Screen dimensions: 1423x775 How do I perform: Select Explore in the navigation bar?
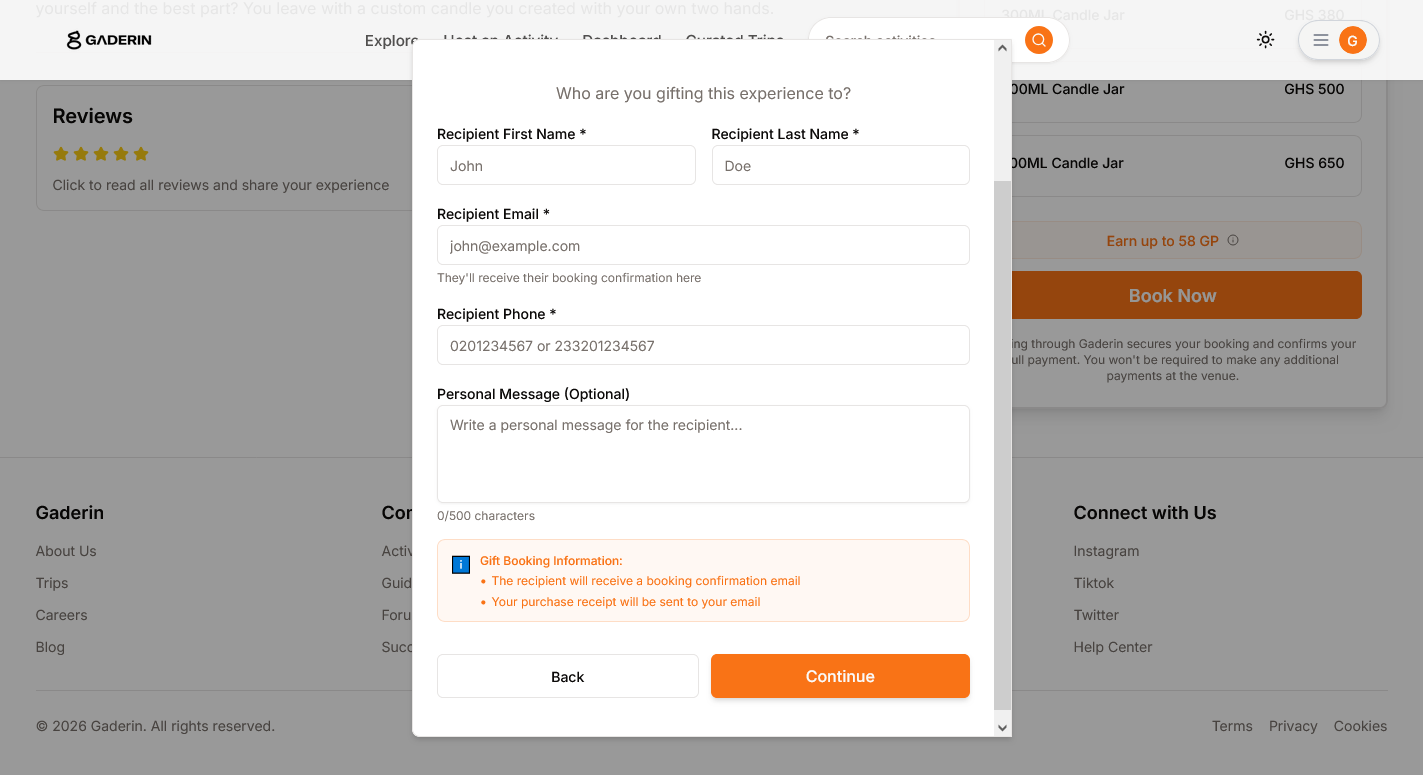point(390,40)
